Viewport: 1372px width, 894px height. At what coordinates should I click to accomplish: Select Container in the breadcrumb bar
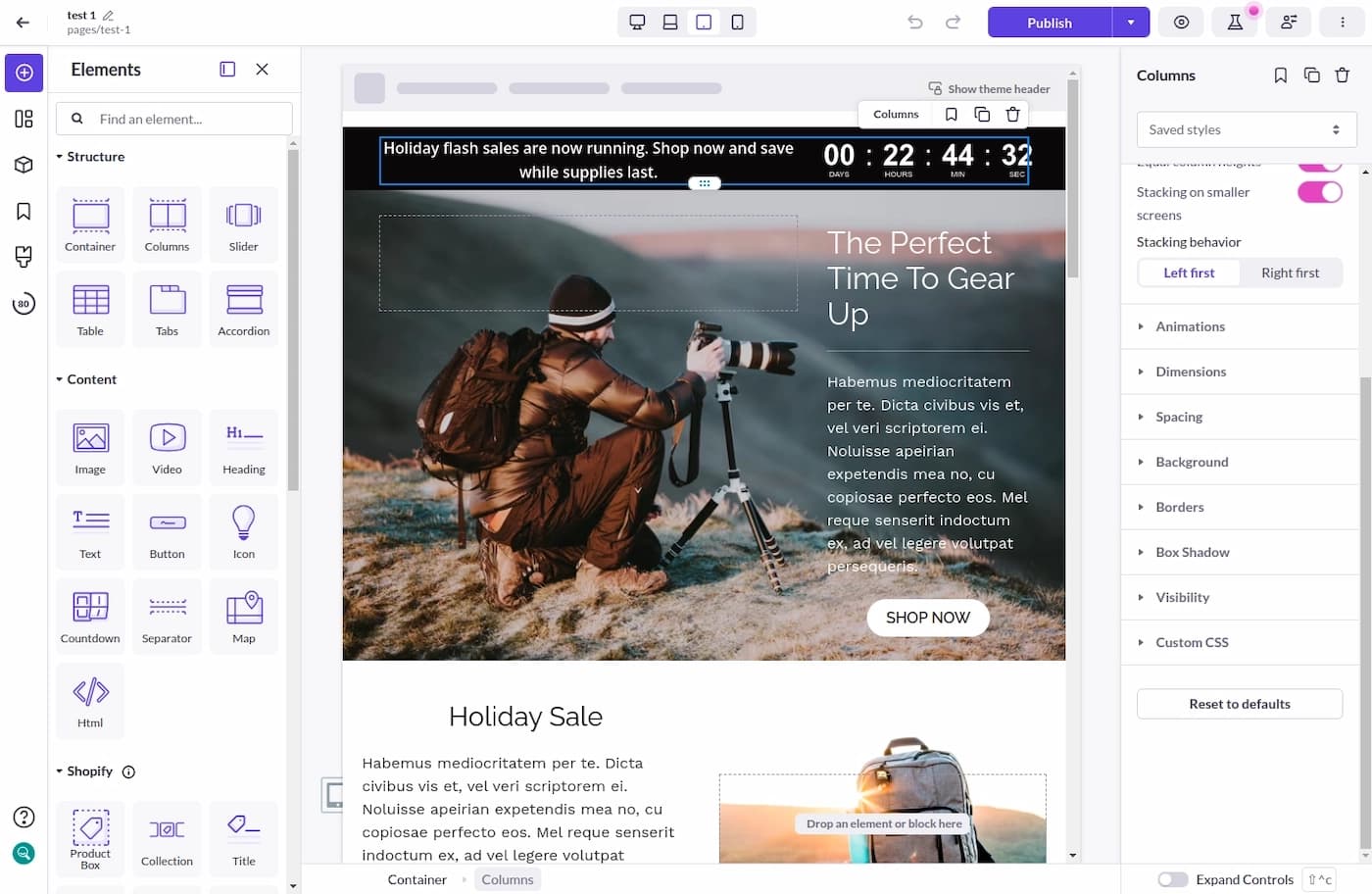pos(416,879)
